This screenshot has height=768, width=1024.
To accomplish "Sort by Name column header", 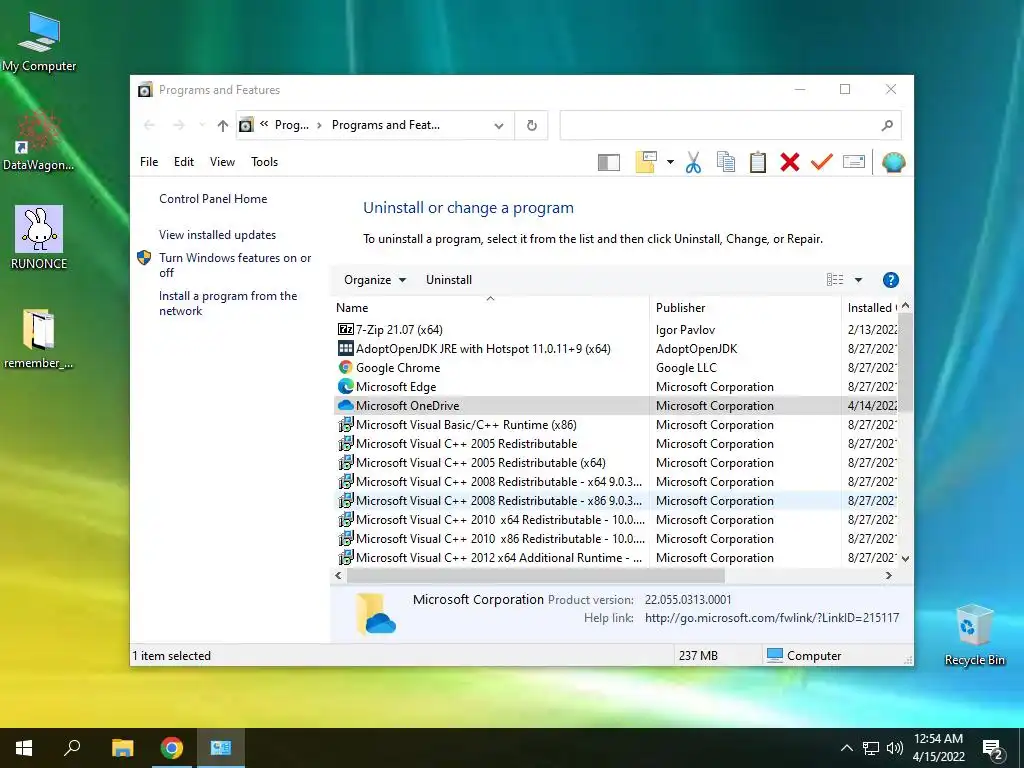I will pos(490,308).
